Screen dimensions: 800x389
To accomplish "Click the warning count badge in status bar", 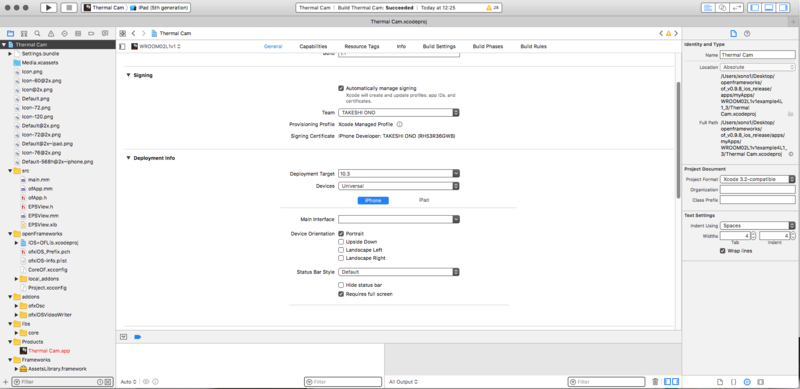I will [x=492, y=8].
